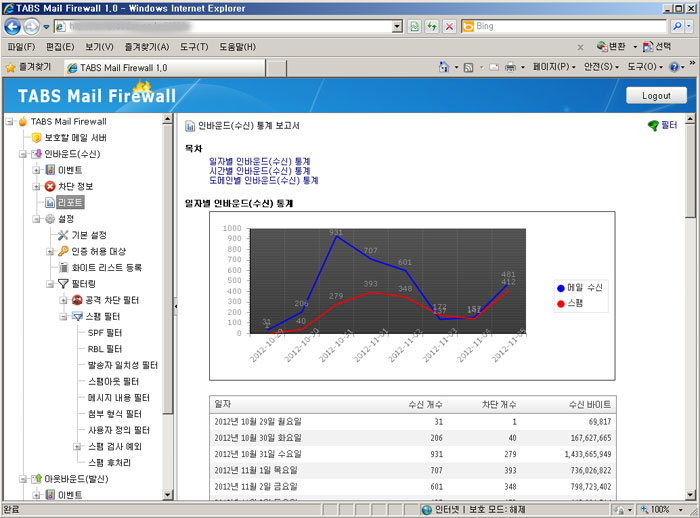The width and height of the screenshot is (700, 518).
Task: Select RBL 필터 in the tree
Action: pos(105,349)
